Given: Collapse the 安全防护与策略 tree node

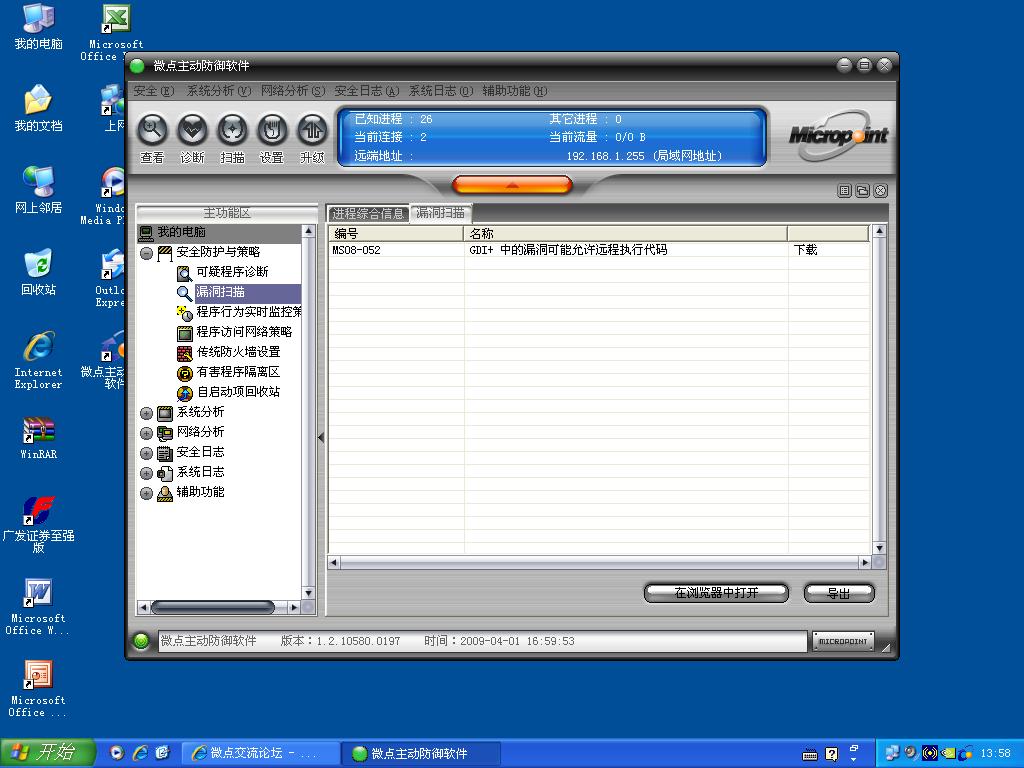Looking at the screenshot, I should coord(146,253).
